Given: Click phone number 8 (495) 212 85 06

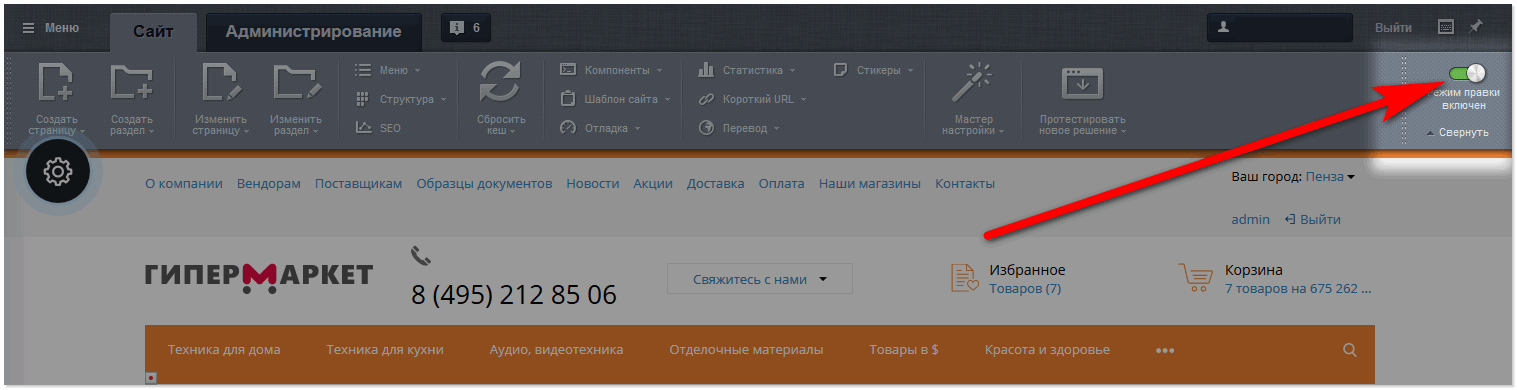Looking at the screenshot, I should click(514, 295).
